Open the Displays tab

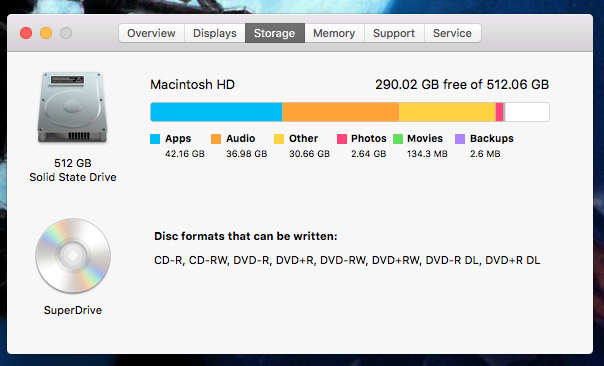click(215, 33)
